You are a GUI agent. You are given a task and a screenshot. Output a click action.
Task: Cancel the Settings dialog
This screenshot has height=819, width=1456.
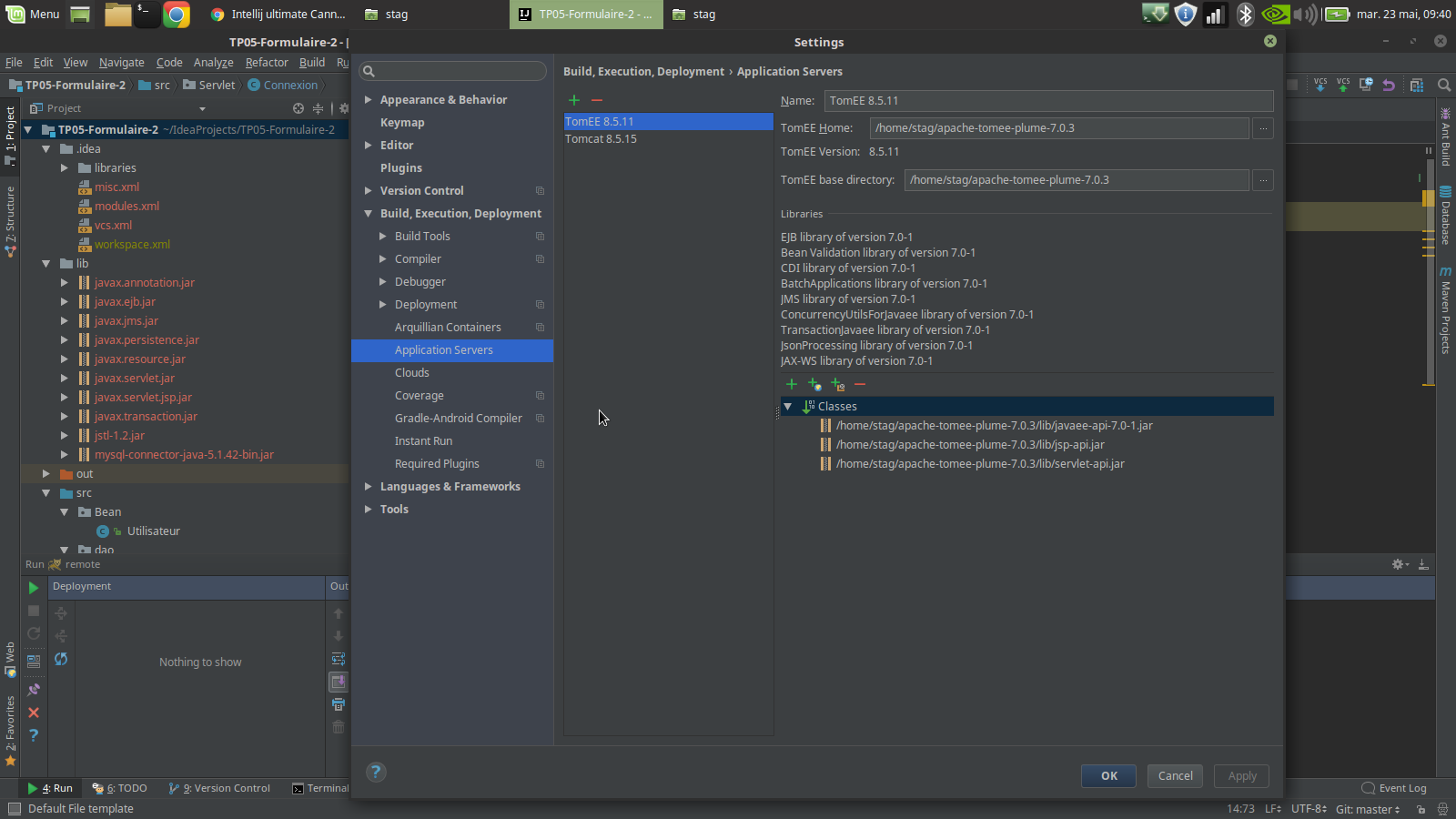(1175, 776)
